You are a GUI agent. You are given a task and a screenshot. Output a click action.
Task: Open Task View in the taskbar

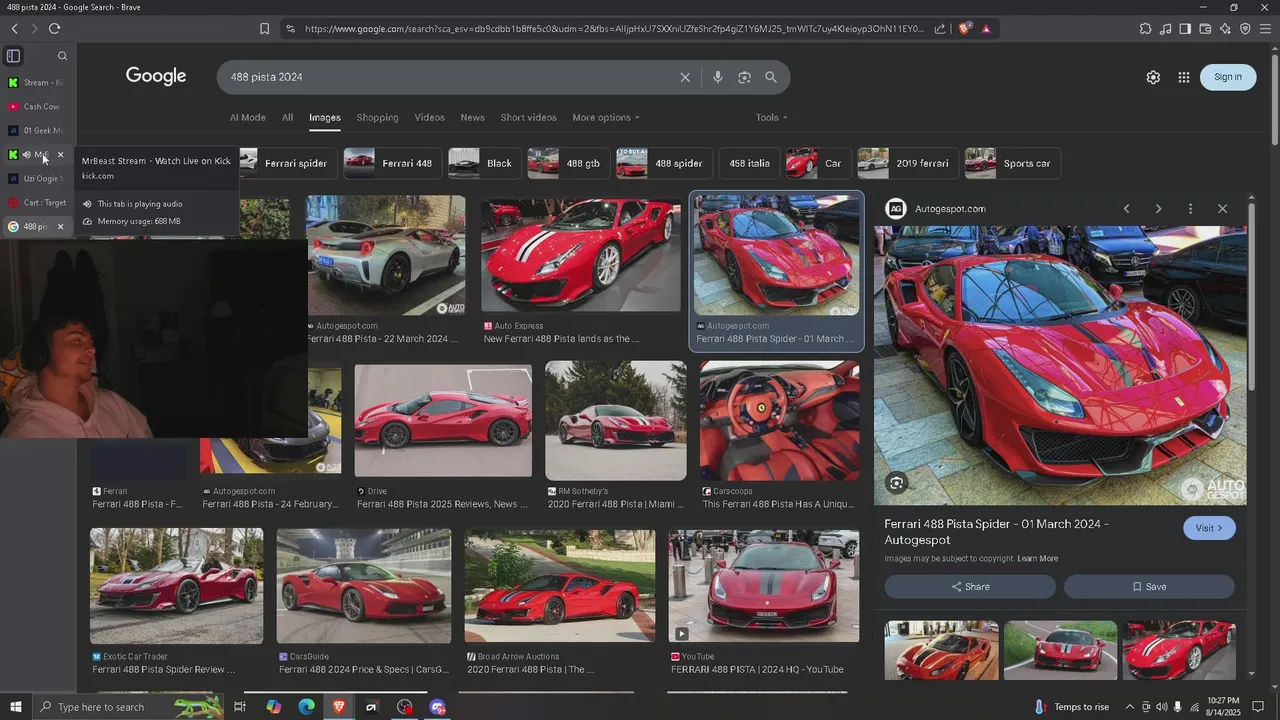[240, 707]
